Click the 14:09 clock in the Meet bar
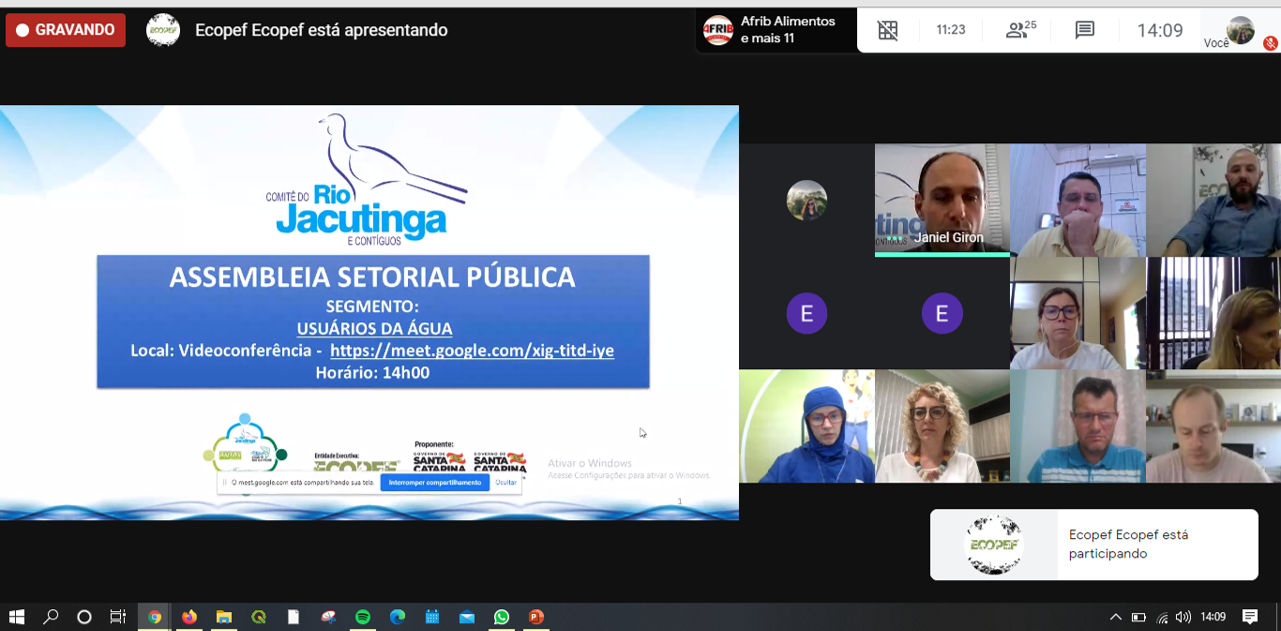 (1160, 30)
